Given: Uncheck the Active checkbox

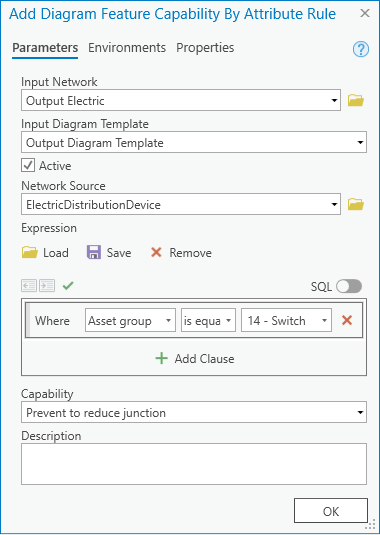Looking at the screenshot, I should (28, 166).
